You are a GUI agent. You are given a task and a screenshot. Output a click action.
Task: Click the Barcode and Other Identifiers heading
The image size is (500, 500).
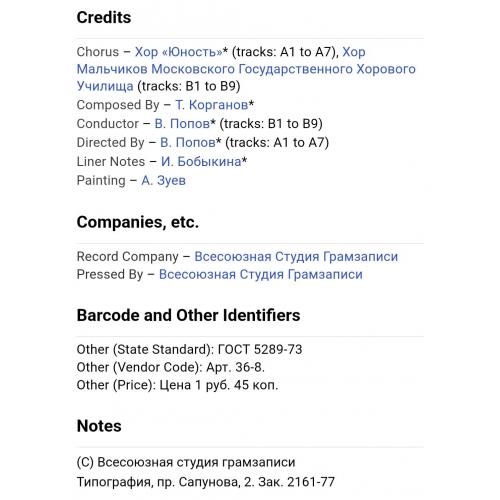[188, 315]
